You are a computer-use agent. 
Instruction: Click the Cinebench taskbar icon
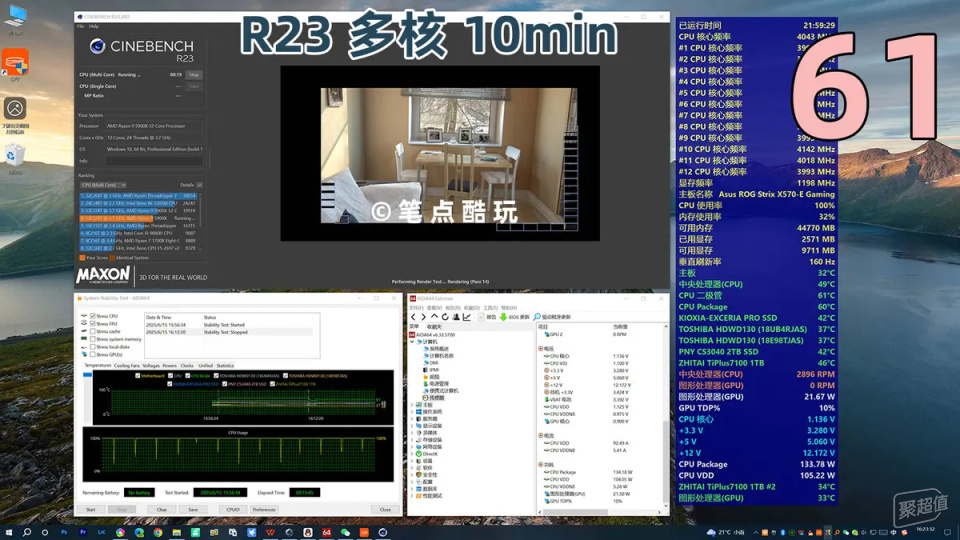coord(383,533)
